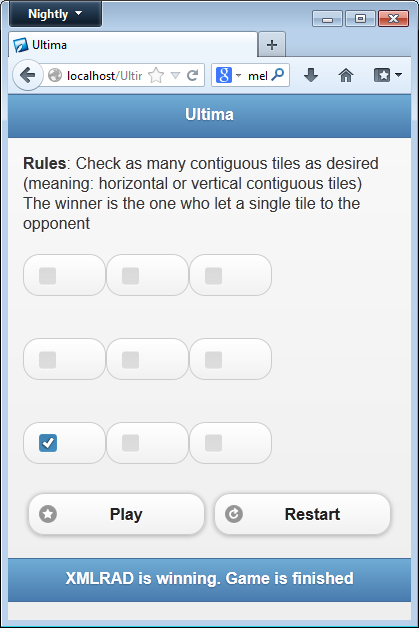Bookmark this page with the star icon
The height and width of the screenshot is (628, 419).
click(x=156, y=75)
